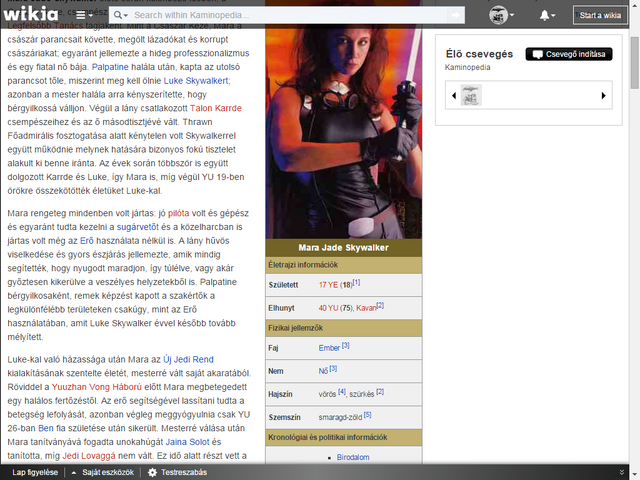
Task: Expand the Saját eszközök menu
Action: pos(103,472)
